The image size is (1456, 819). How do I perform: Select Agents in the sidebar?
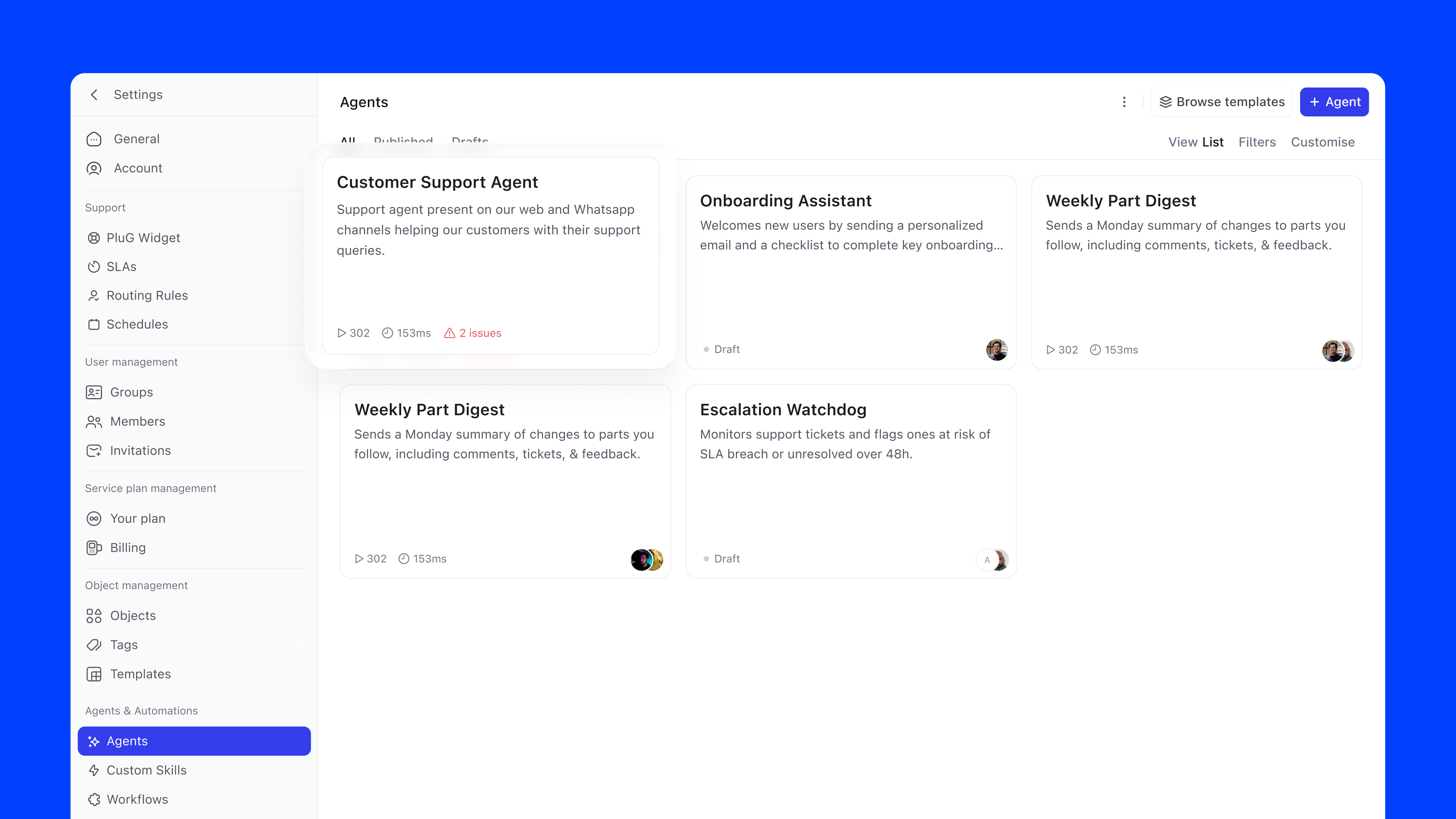(x=194, y=741)
